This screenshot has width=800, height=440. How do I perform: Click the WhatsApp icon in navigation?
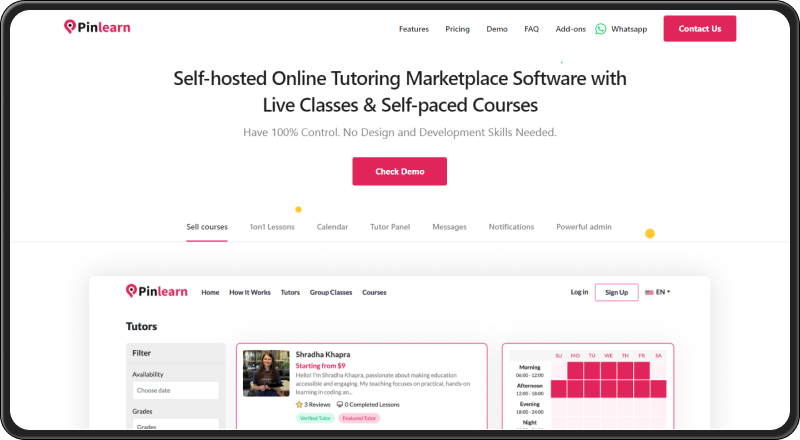pos(601,29)
